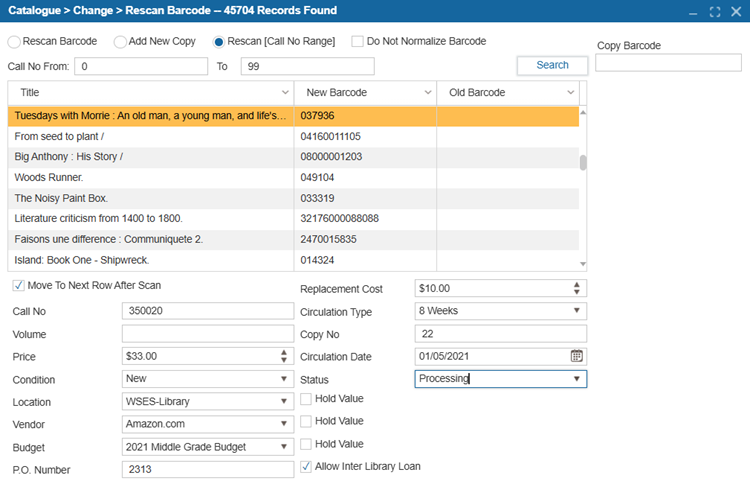Expand the Budget dropdown
The image size is (750, 484).
284,447
